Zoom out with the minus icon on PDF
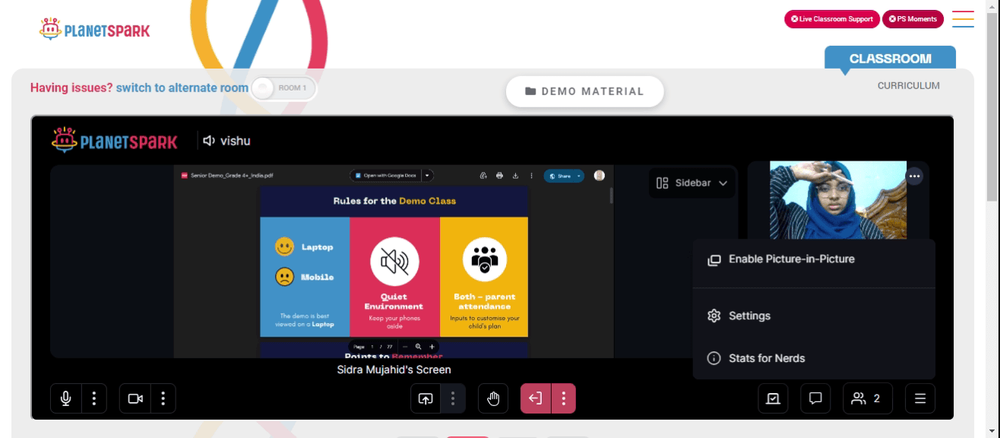This screenshot has height=438, width=1000. [405, 347]
